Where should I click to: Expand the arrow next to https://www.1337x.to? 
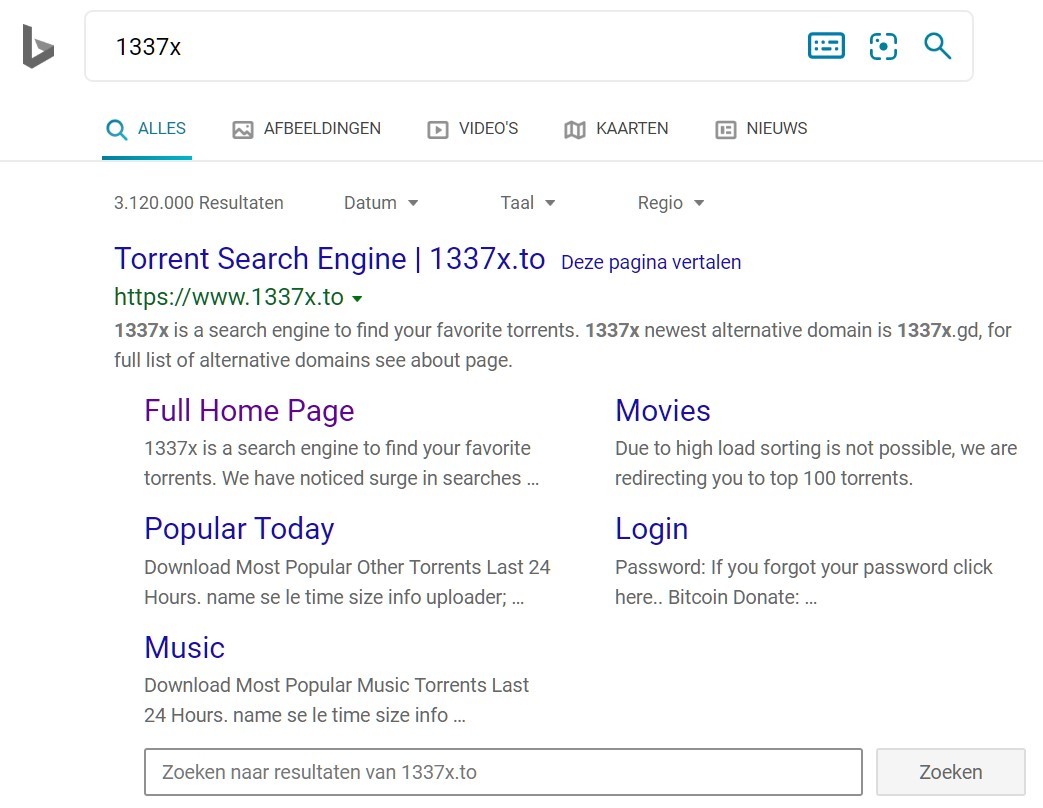click(357, 299)
